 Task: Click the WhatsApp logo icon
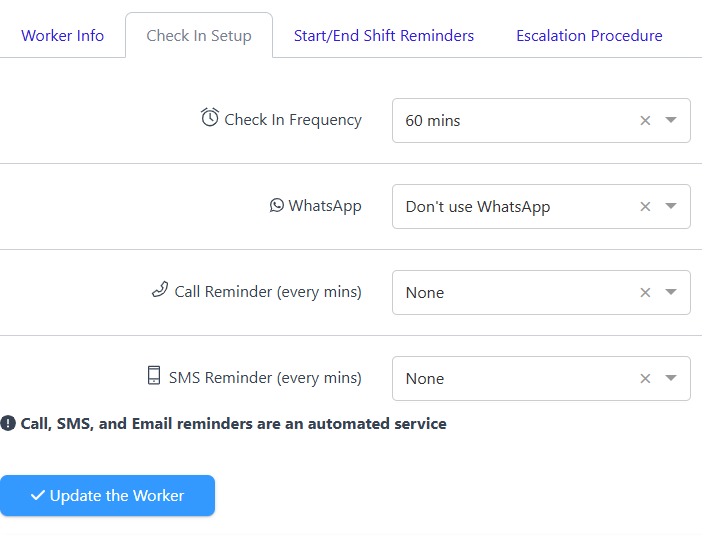(277, 205)
